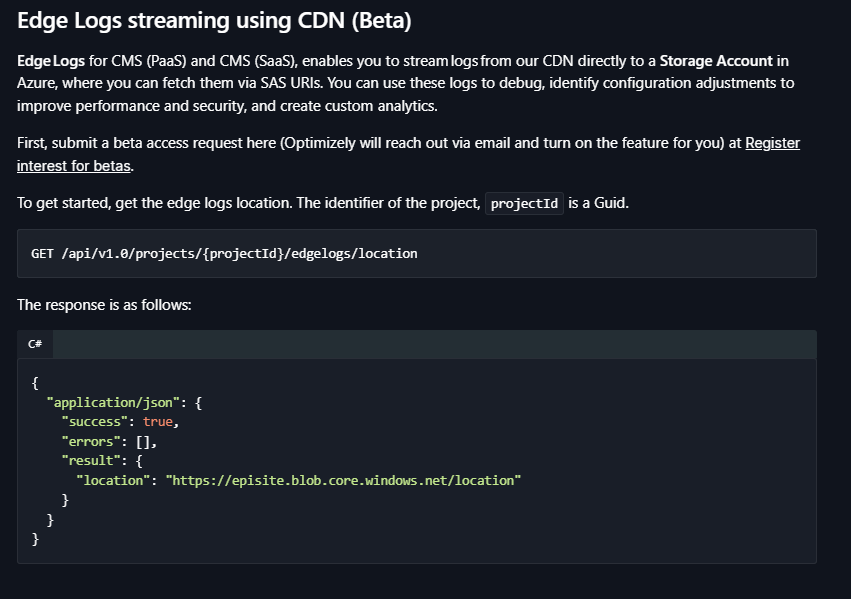Click the Edge Logs streaming page heading
This screenshot has height=599, width=851.
(214, 21)
